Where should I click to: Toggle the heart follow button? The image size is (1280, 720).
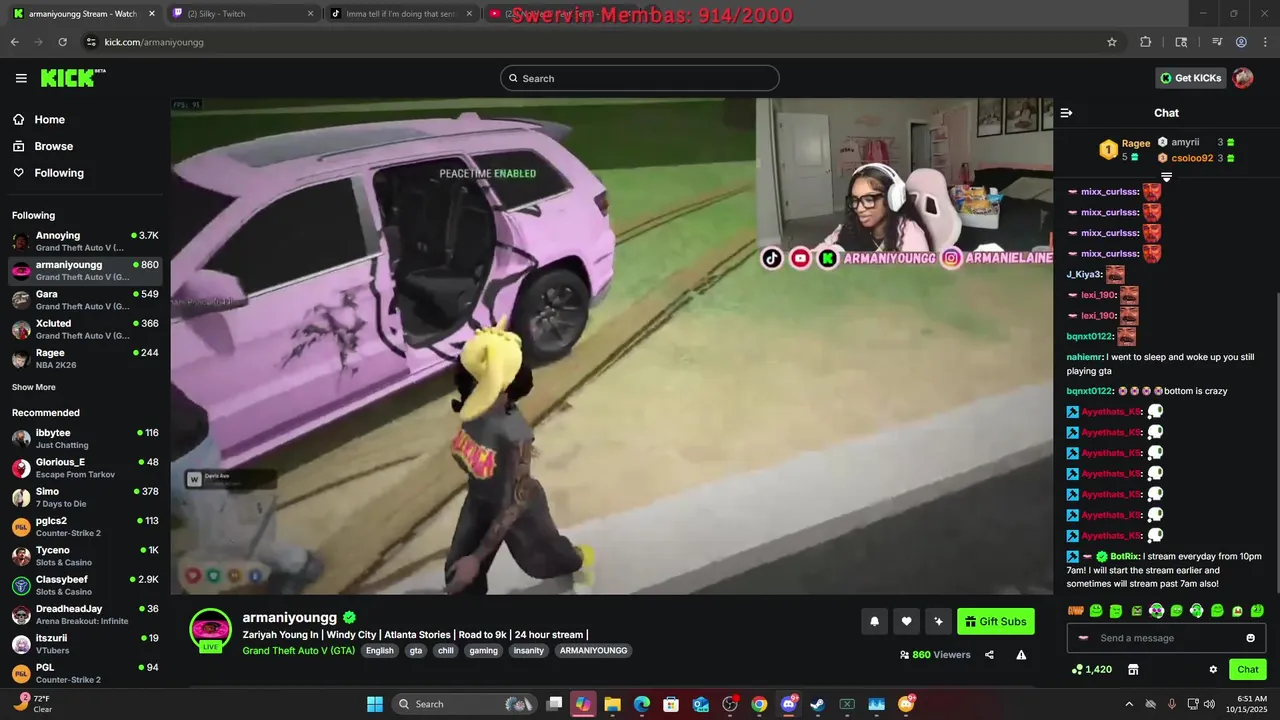point(906,621)
